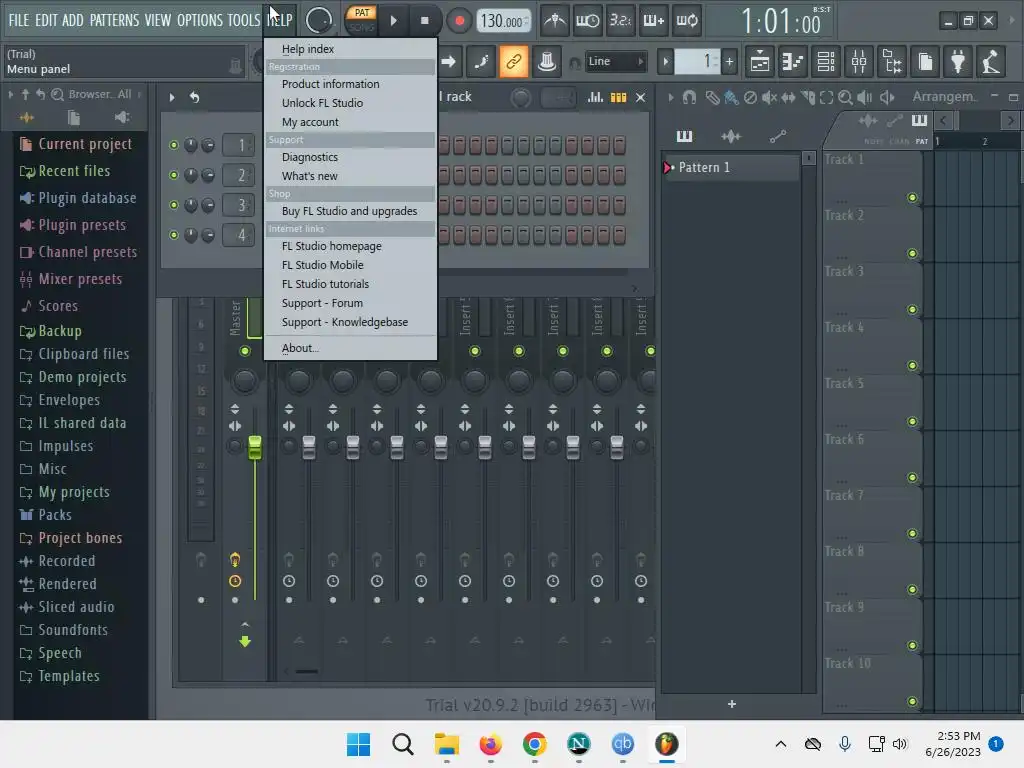Open the Mixer icon in toolbar
The height and width of the screenshot is (768, 1024).
coord(859,62)
